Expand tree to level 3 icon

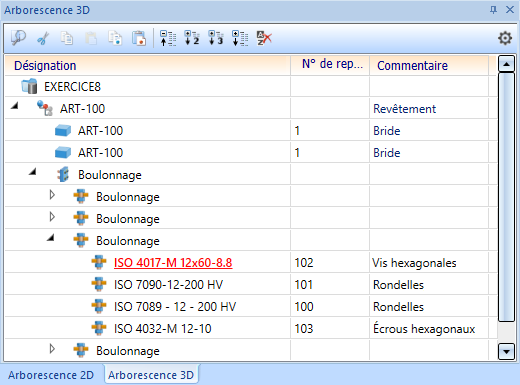(216, 38)
